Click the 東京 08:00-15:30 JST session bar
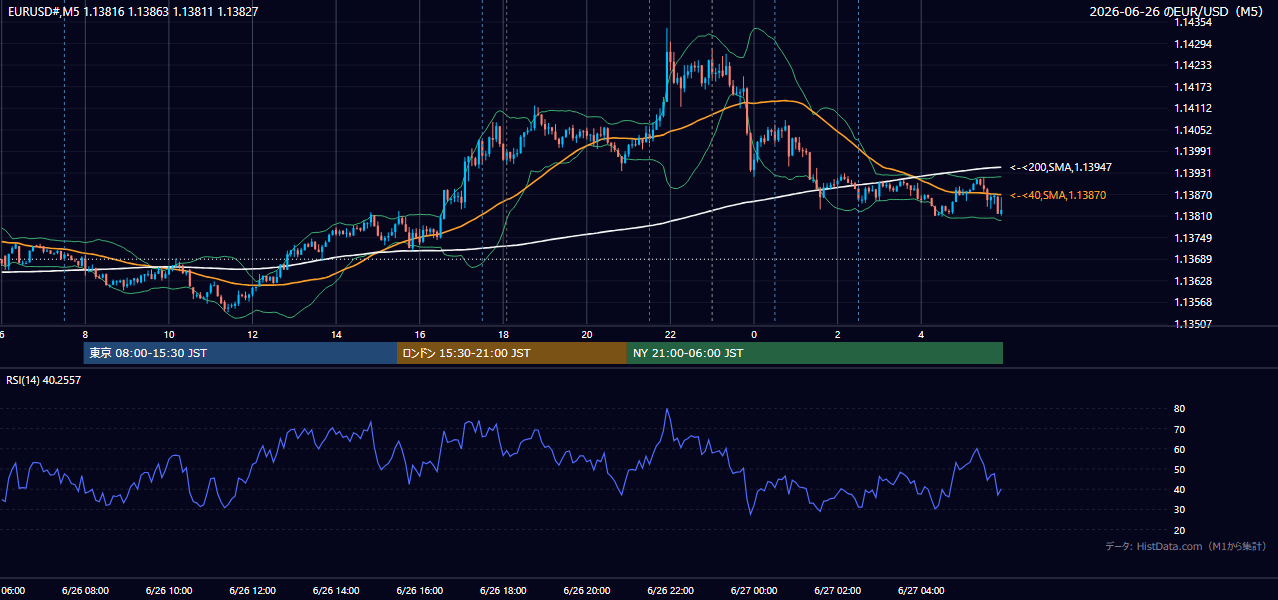The height and width of the screenshot is (600, 1278). [x=240, y=353]
